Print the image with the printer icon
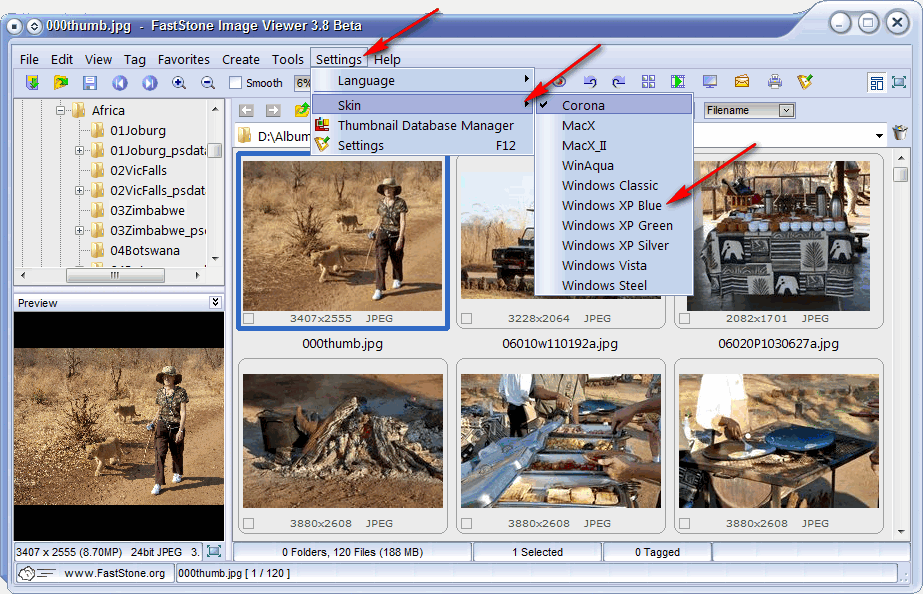923x594 pixels. [774, 83]
